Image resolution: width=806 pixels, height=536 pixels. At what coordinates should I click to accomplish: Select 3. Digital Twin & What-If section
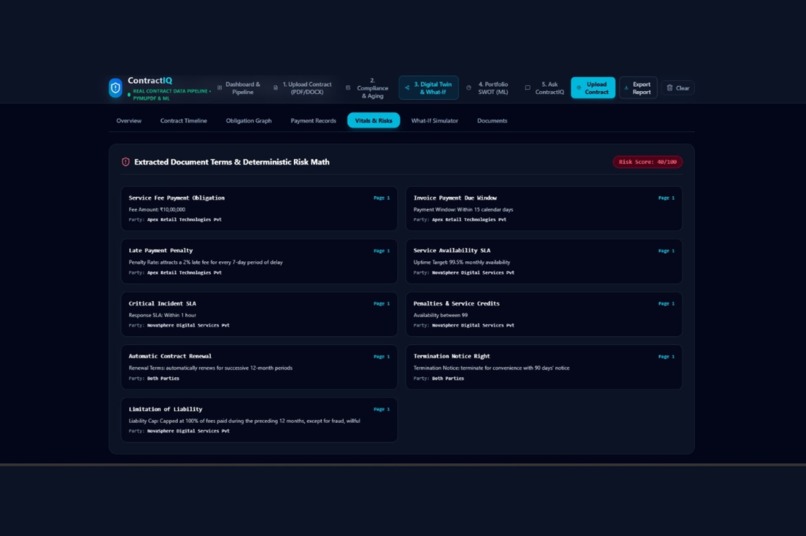(x=429, y=88)
